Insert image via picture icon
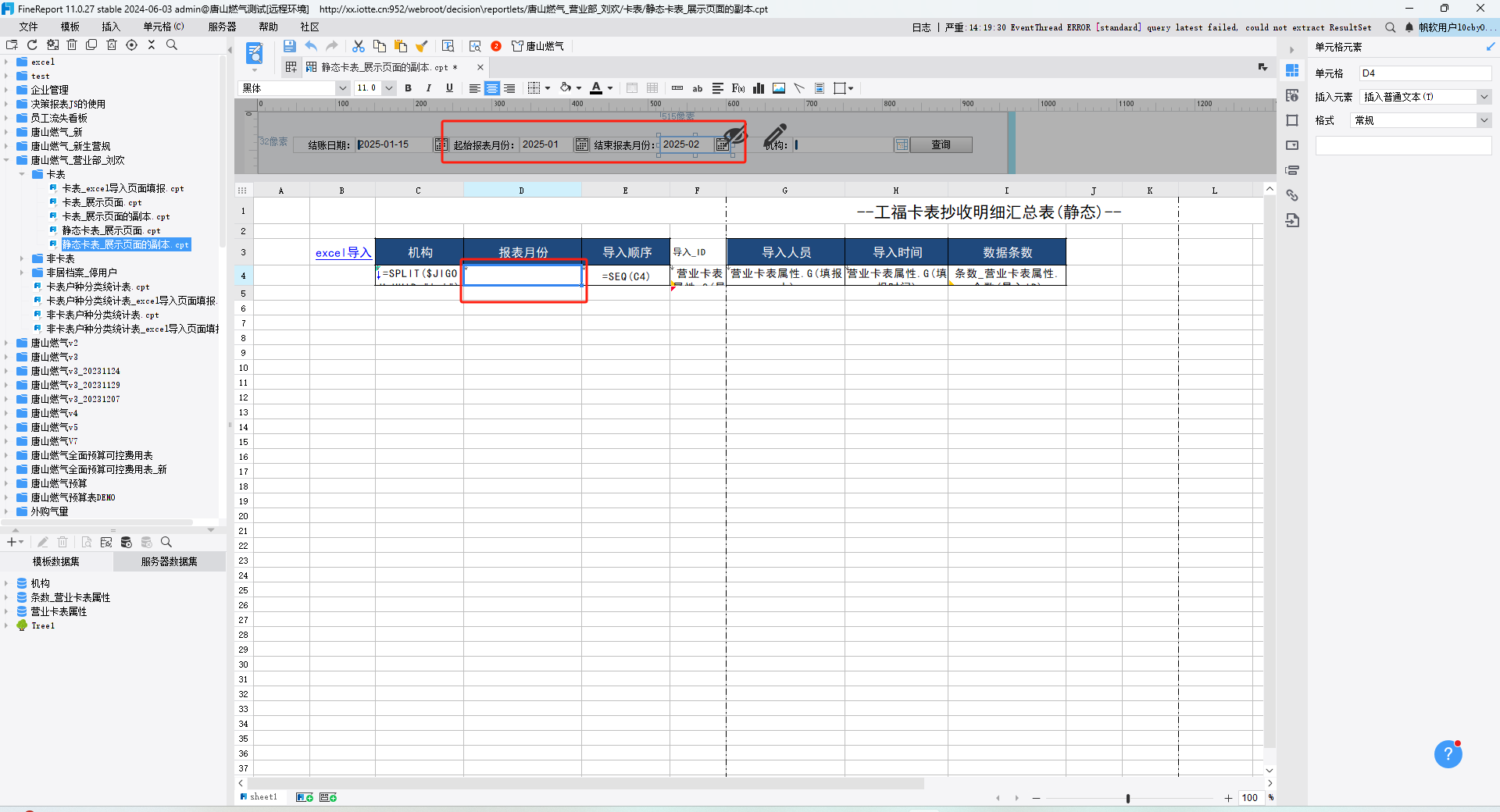The height and width of the screenshot is (812, 1500). point(779,88)
